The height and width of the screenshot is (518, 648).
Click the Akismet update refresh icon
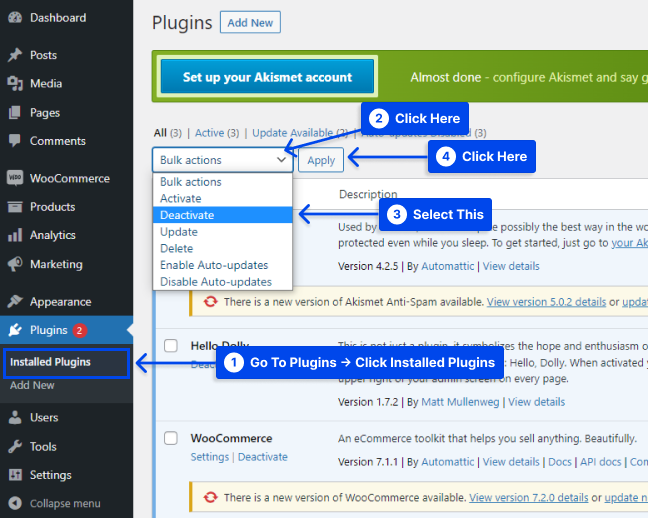pos(210,301)
